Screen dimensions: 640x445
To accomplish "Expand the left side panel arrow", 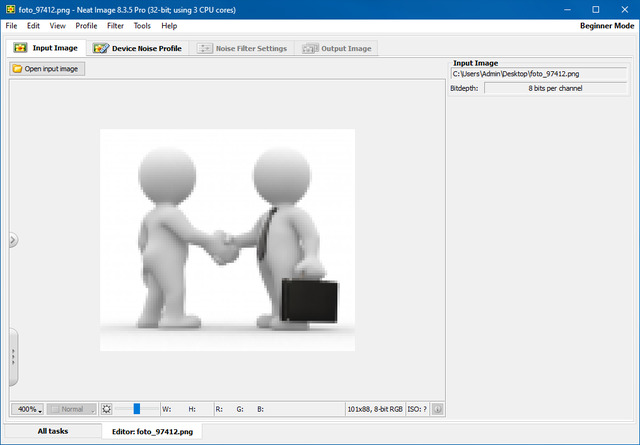I will [13, 240].
